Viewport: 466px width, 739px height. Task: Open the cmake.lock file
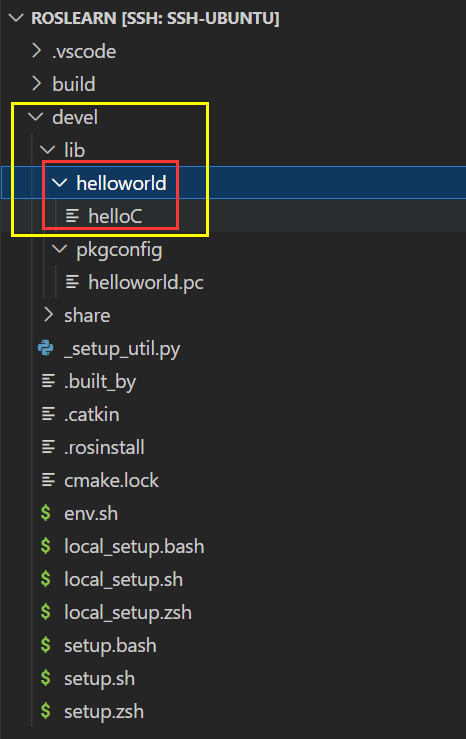pyautogui.click(x=112, y=480)
